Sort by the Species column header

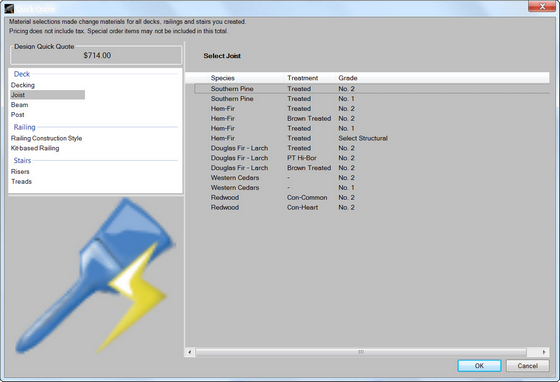(222, 78)
